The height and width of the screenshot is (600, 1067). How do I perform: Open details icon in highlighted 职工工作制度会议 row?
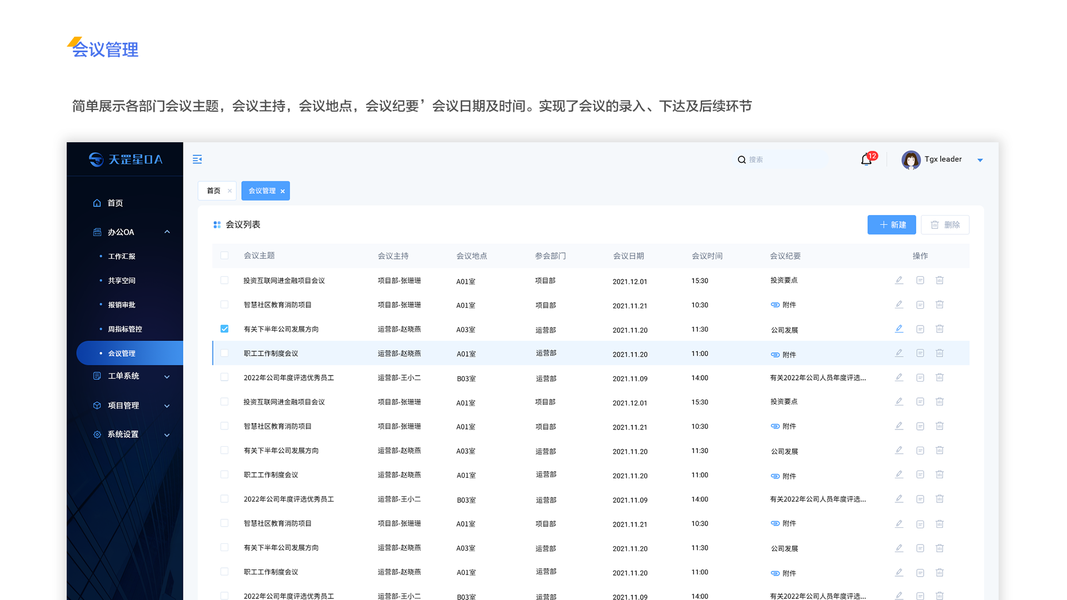920,354
